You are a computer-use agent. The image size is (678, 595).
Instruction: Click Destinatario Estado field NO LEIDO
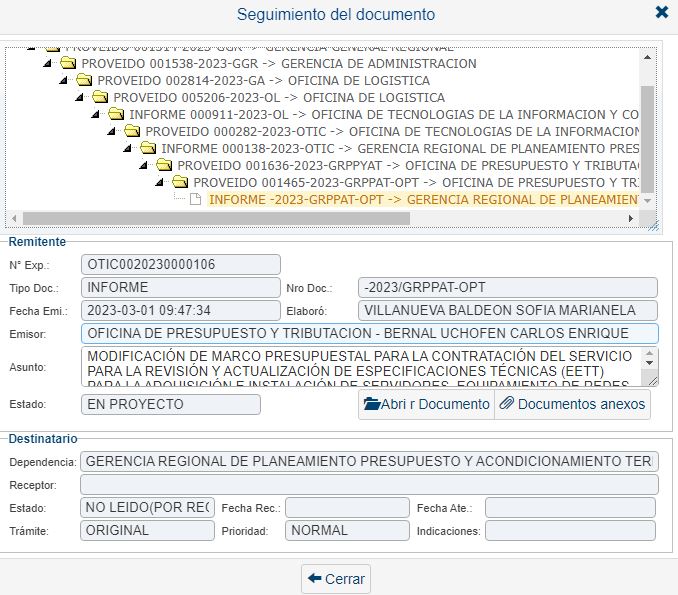(x=147, y=507)
